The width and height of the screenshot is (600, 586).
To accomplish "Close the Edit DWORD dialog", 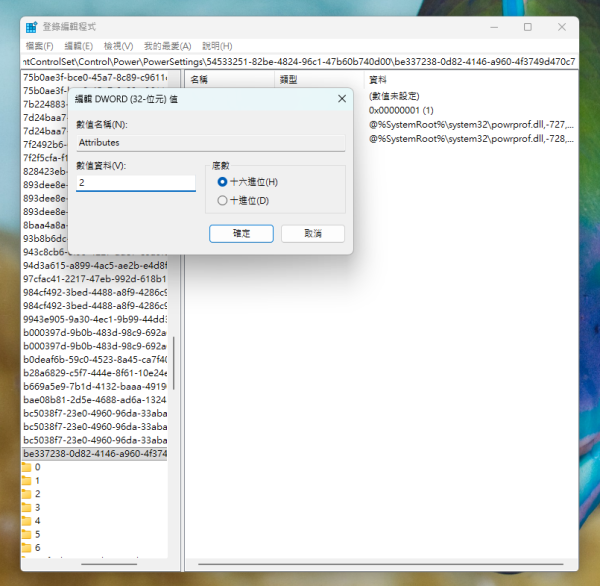I will click(x=342, y=99).
